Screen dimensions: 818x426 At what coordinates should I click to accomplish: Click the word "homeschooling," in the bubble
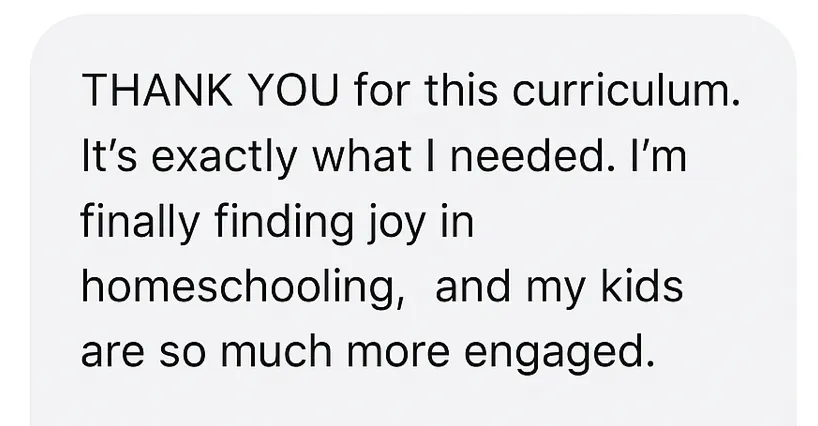pyautogui.click(x=244, y=289)
